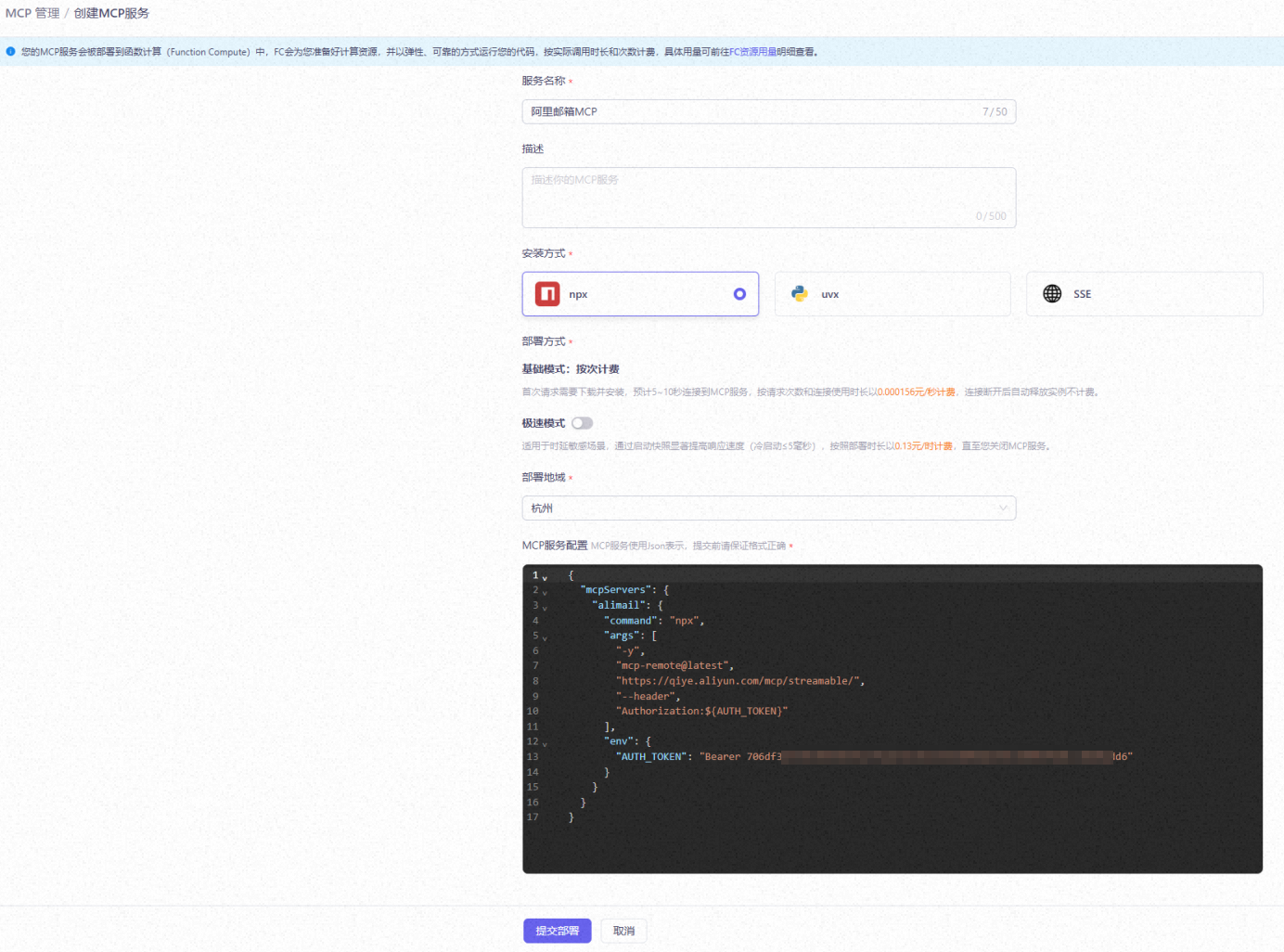Screen dimensions: 1284x952
Task: Click line number 17 in editor gutter
Action: click(x=533, y=817)
